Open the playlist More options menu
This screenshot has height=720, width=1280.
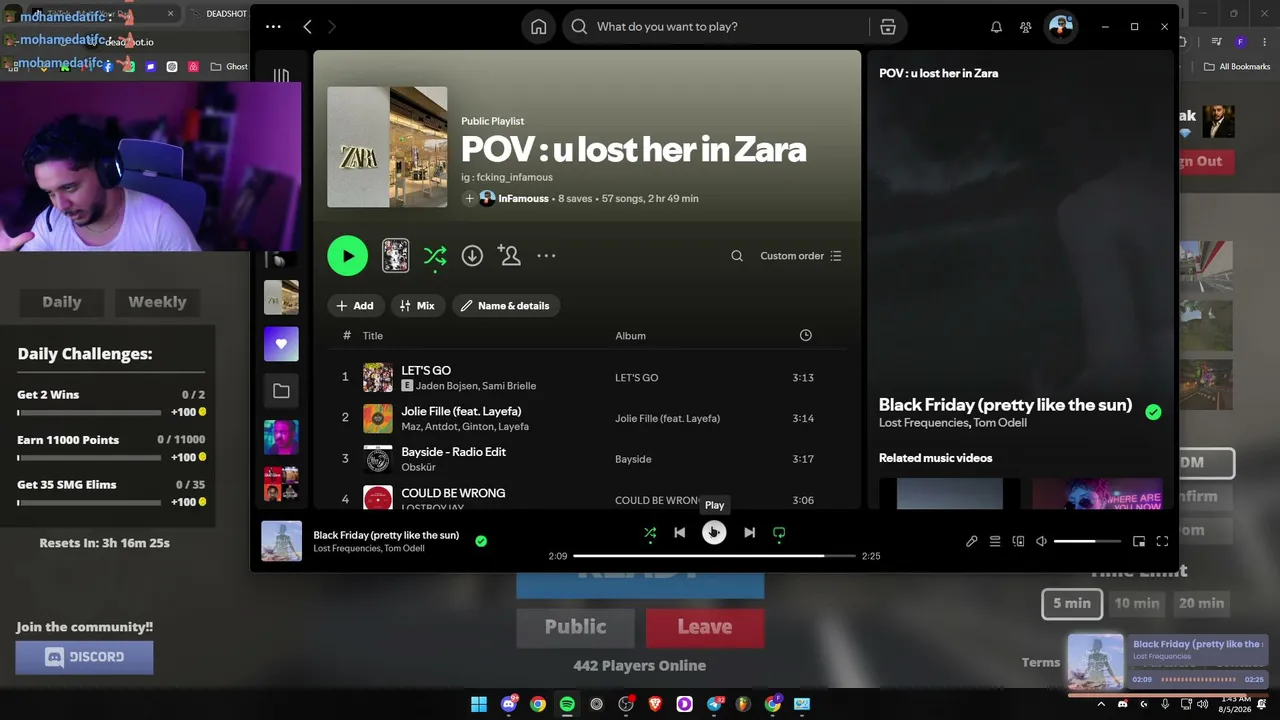tap(546, 256)
